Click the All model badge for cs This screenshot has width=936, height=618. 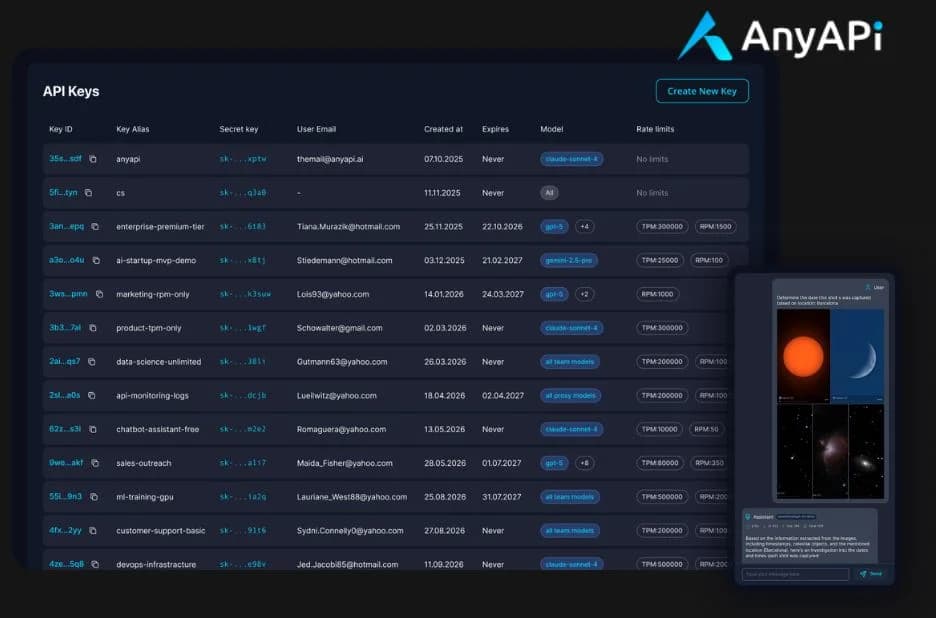(x=549, y=193)
